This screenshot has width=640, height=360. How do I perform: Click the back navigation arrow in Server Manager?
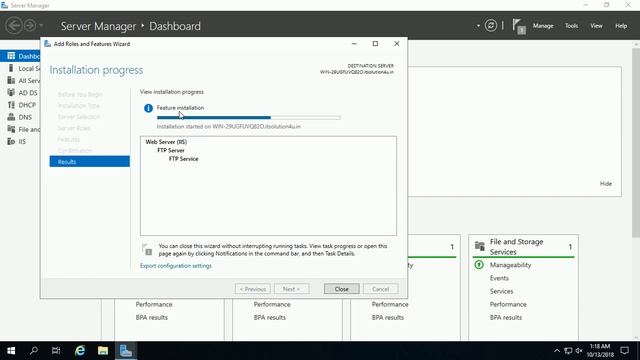pyautogui.click(x=13, y=26)
